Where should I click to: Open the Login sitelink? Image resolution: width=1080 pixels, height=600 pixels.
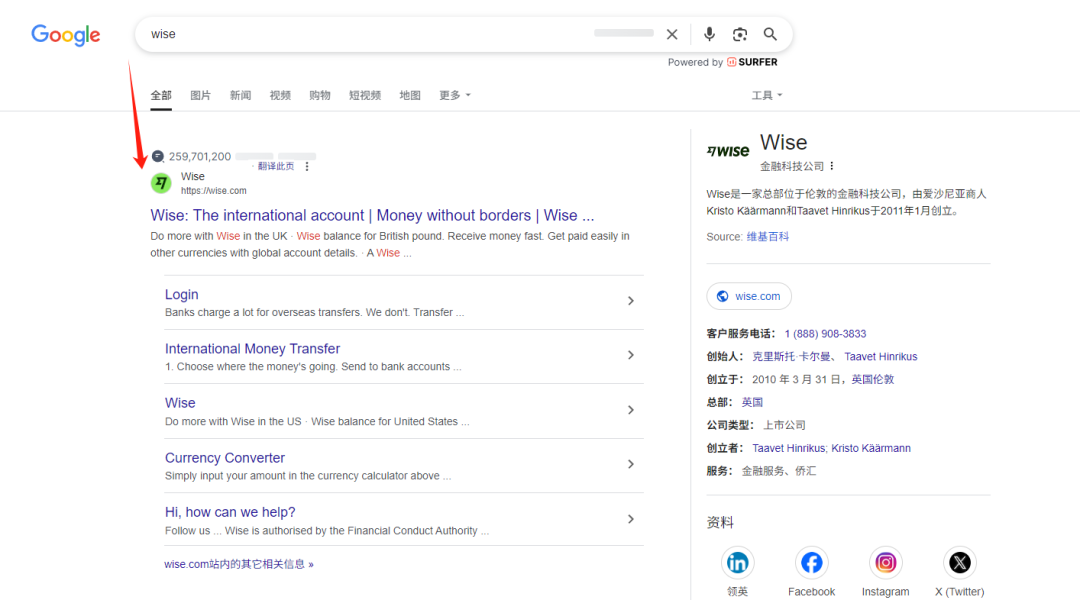pyautogui.click(x=181, y=294)
